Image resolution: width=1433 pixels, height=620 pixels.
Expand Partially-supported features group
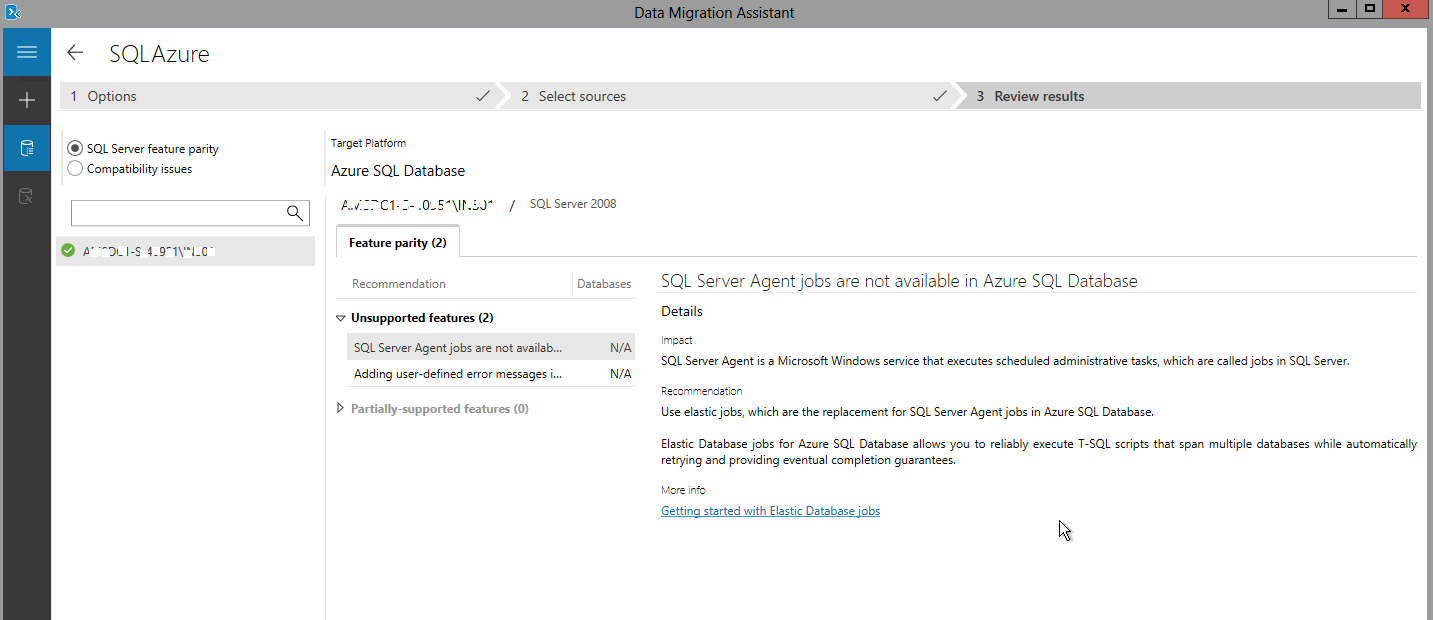[341, 408]
